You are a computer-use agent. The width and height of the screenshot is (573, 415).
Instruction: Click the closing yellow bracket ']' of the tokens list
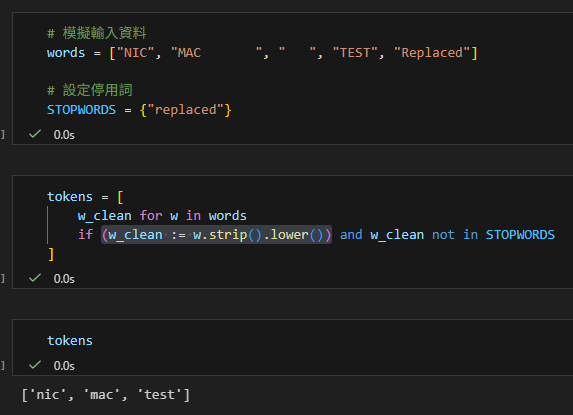click(x=51, y=254)
